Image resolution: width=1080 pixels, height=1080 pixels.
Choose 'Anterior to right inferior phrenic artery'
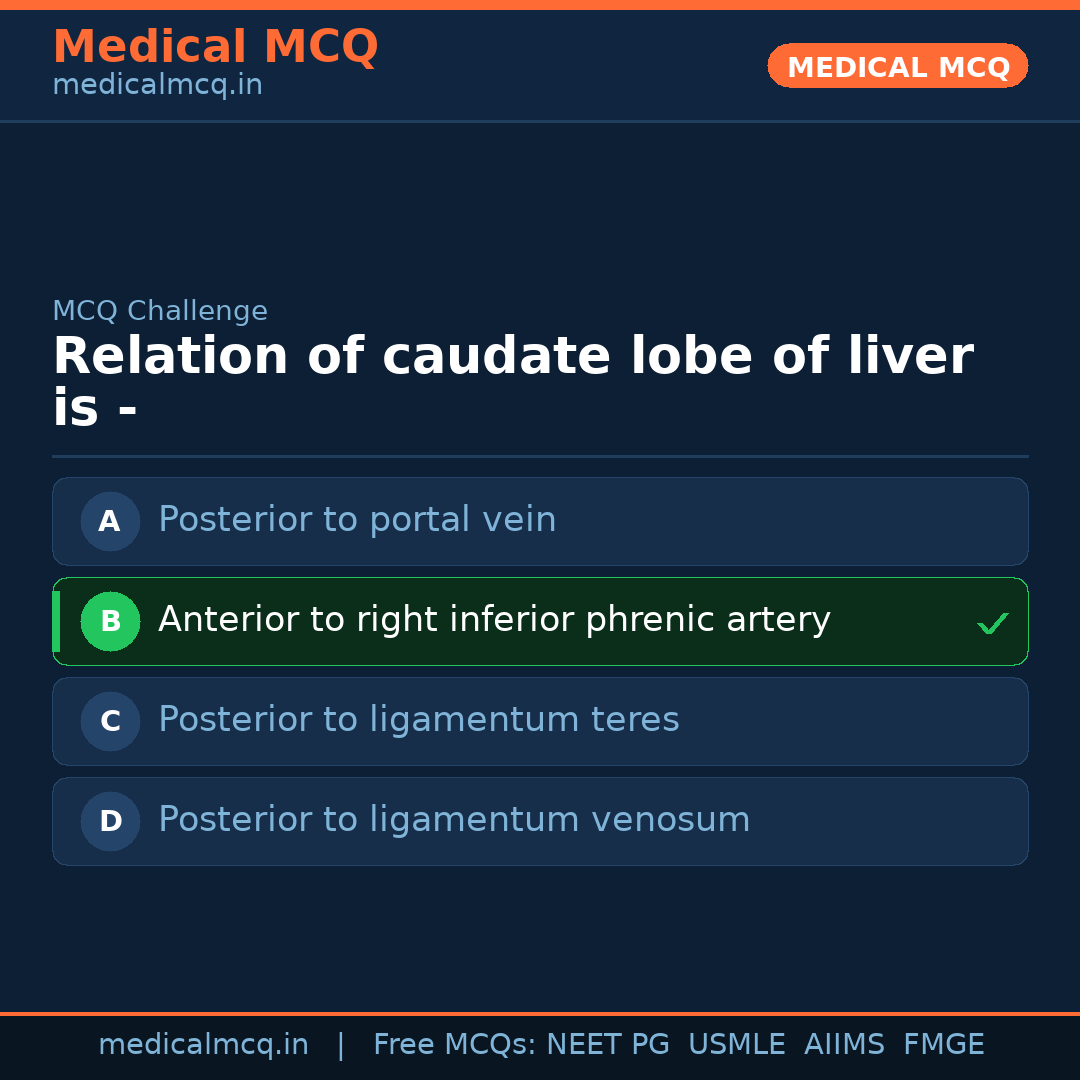(x=494, y=620)
